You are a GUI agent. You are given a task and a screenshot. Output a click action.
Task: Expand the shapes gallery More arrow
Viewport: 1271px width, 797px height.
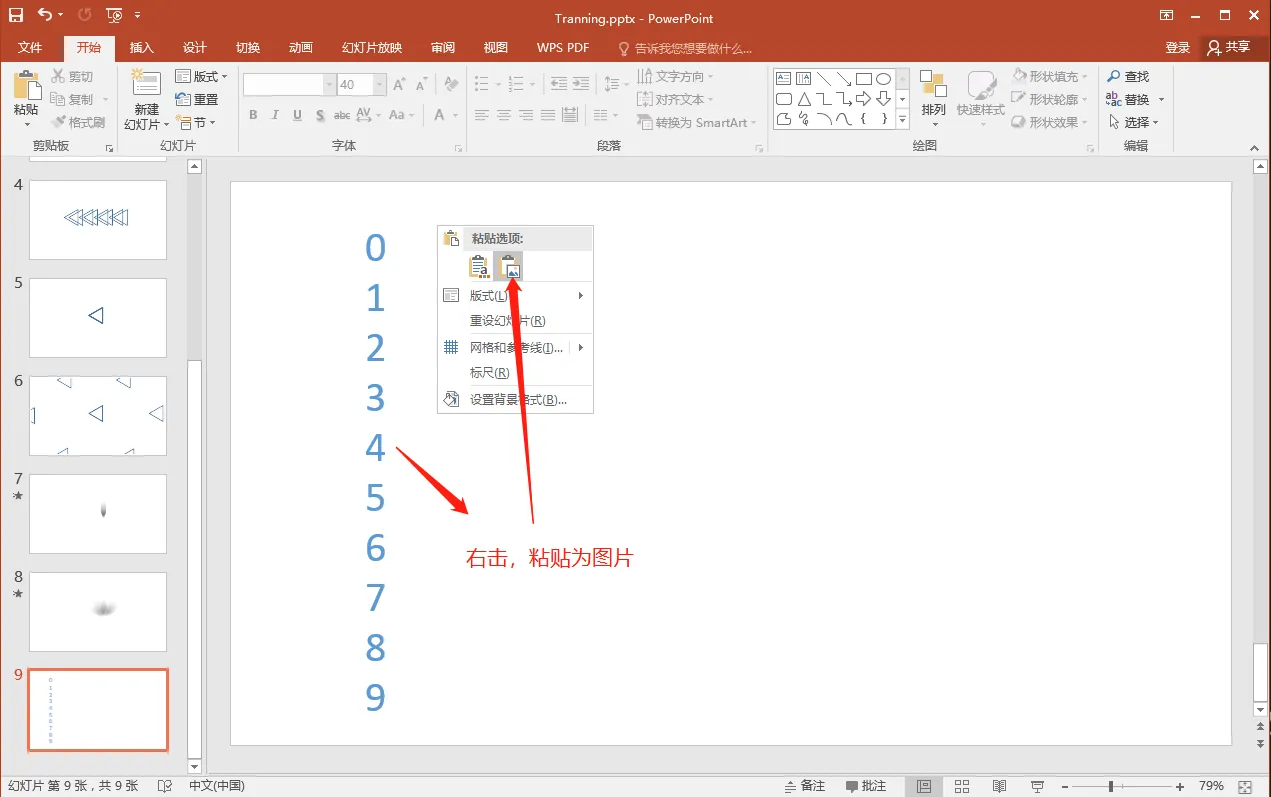point(902,120)
